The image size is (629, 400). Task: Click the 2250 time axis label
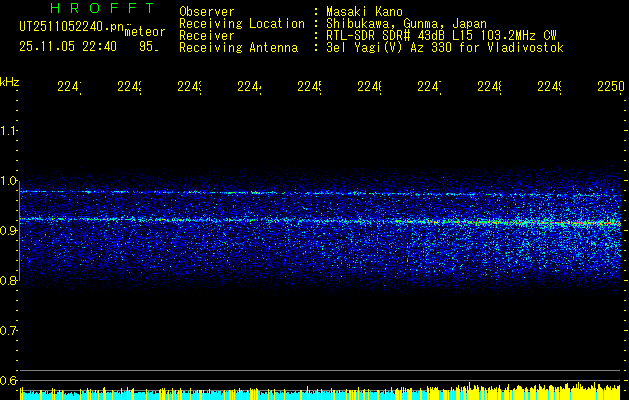(611, 87)
